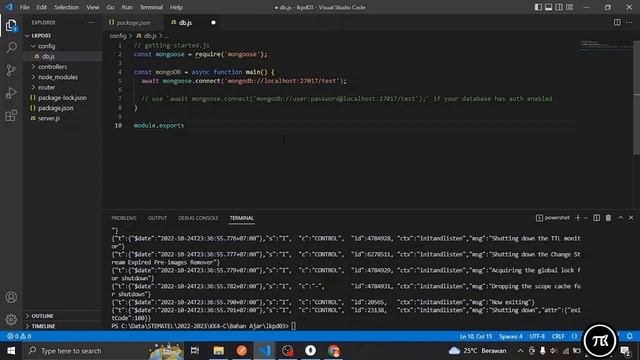
Task: Collapse the LKPD03 root folder
Action: pos(62,36)
